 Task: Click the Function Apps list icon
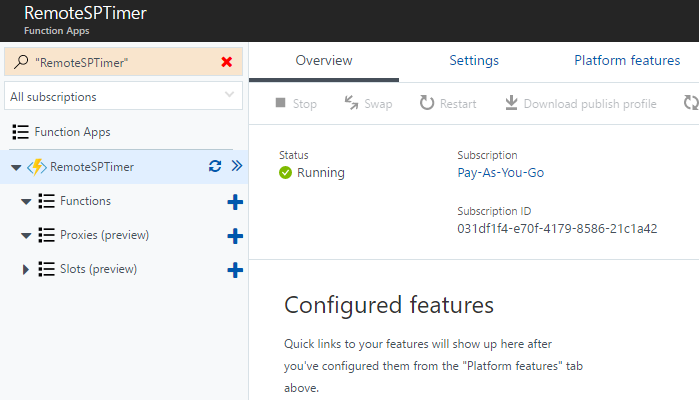[21, 132]
